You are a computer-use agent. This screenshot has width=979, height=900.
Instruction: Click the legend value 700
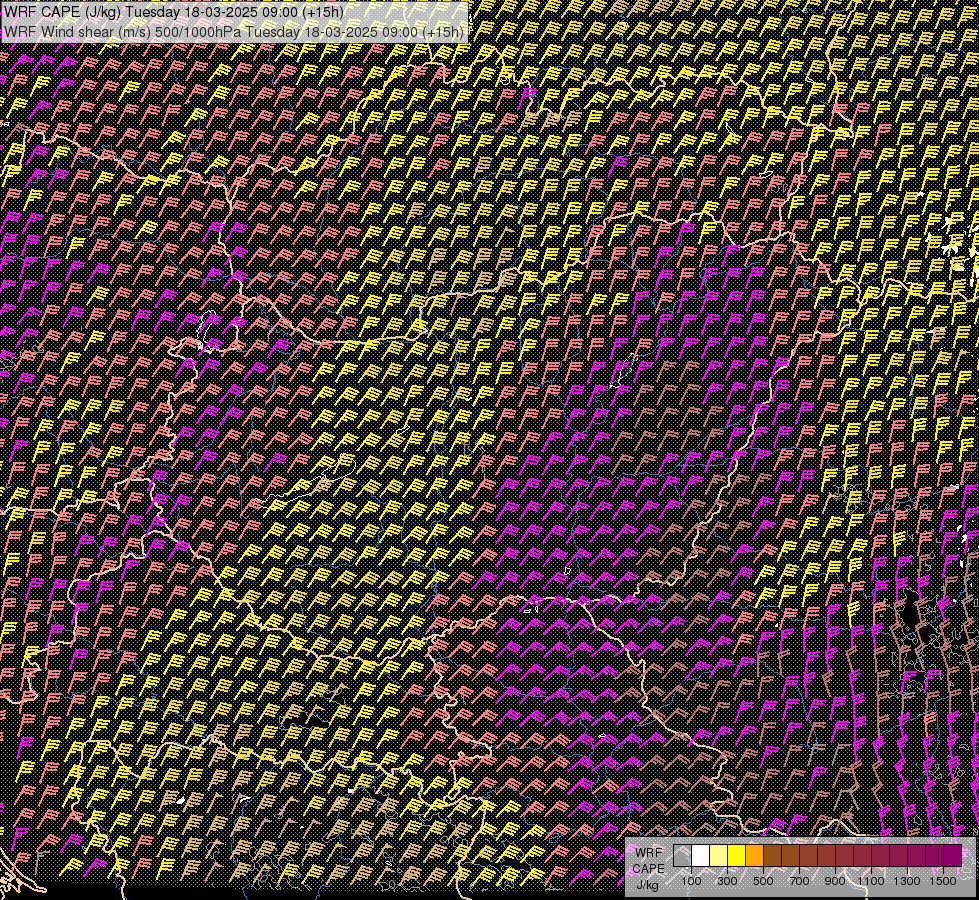tap(799, 881)
